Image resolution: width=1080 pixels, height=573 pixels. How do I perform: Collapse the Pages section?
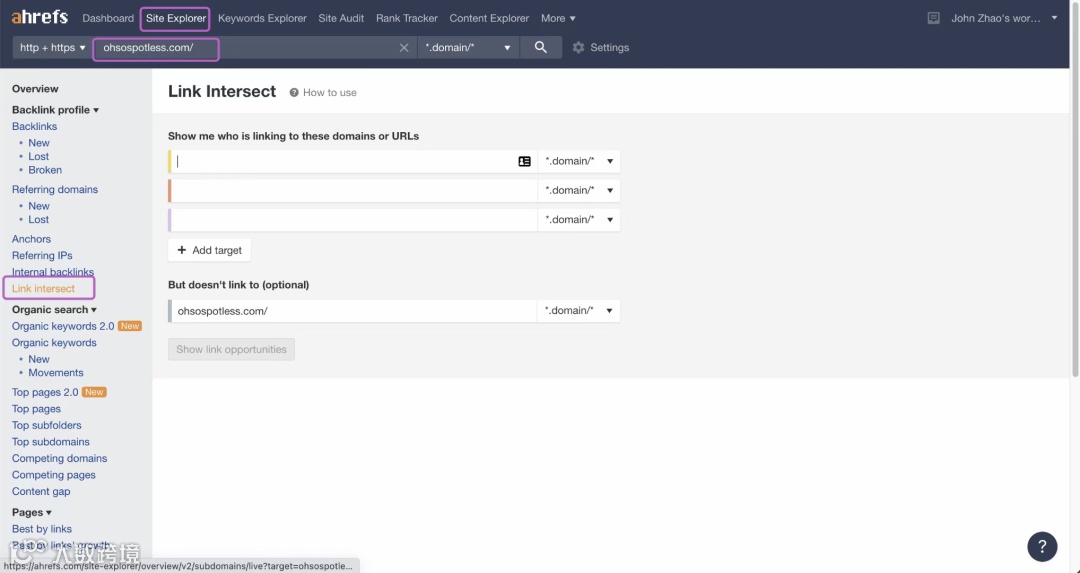click(32, 512)
